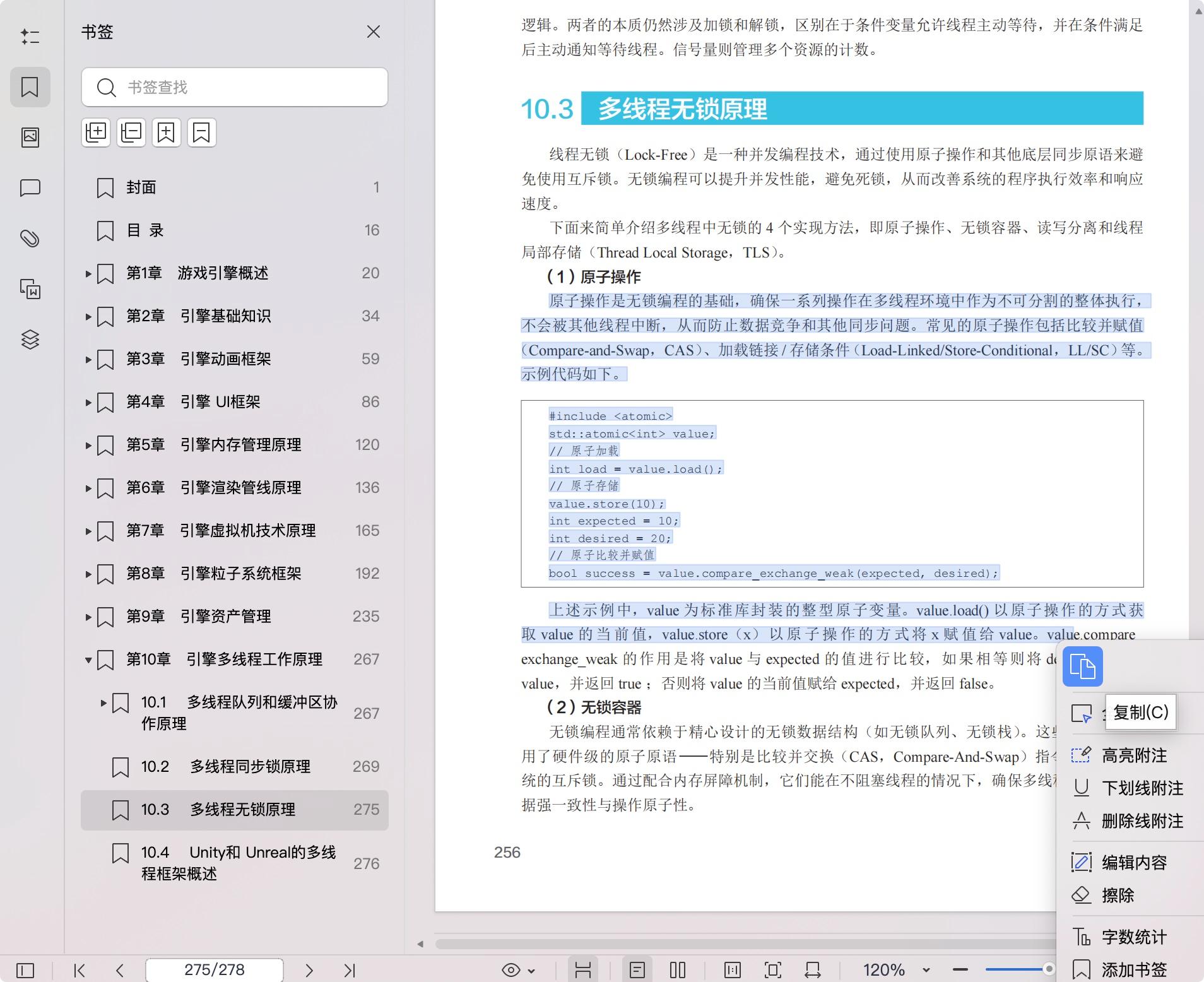
Task: Jump to the last page
Action: coord(350,970)
